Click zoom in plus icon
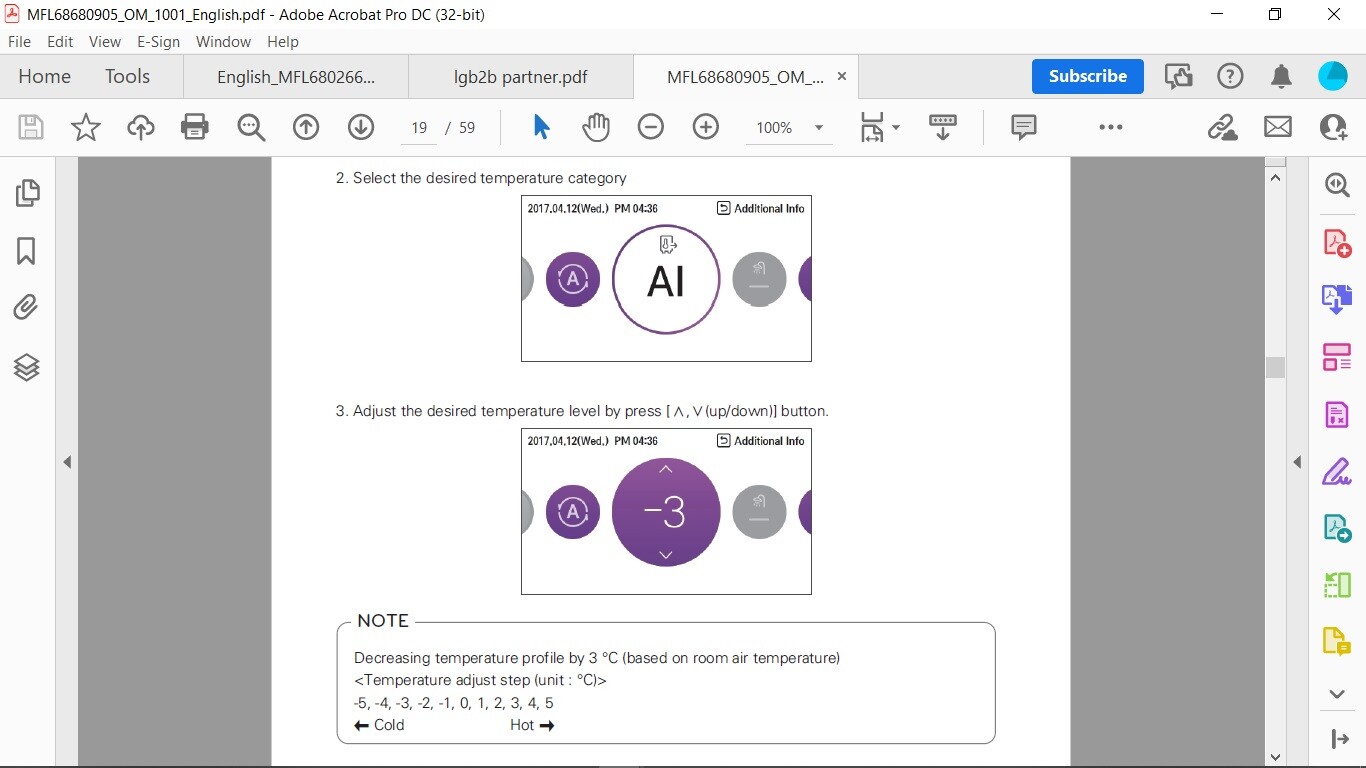This screenshot has height=768, width=1366. coord(706,127)
